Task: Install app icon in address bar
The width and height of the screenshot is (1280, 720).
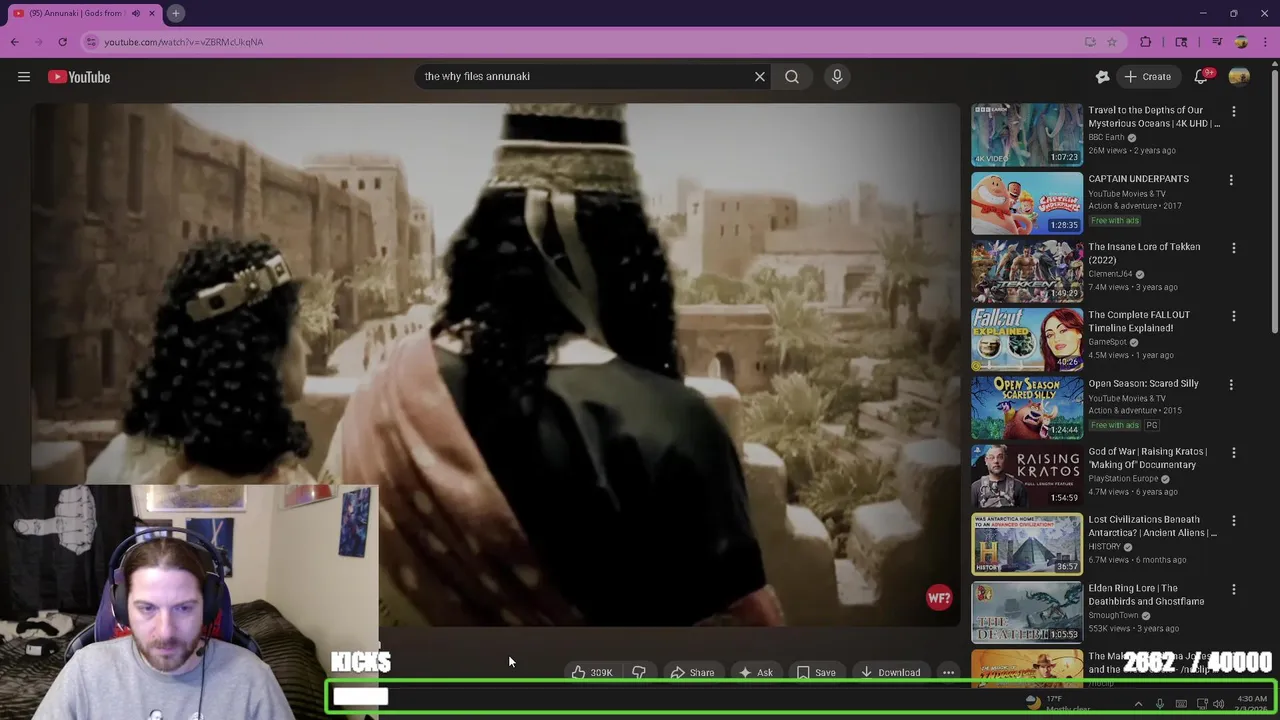Action: pyautogui.click(x=1090, y=42)
